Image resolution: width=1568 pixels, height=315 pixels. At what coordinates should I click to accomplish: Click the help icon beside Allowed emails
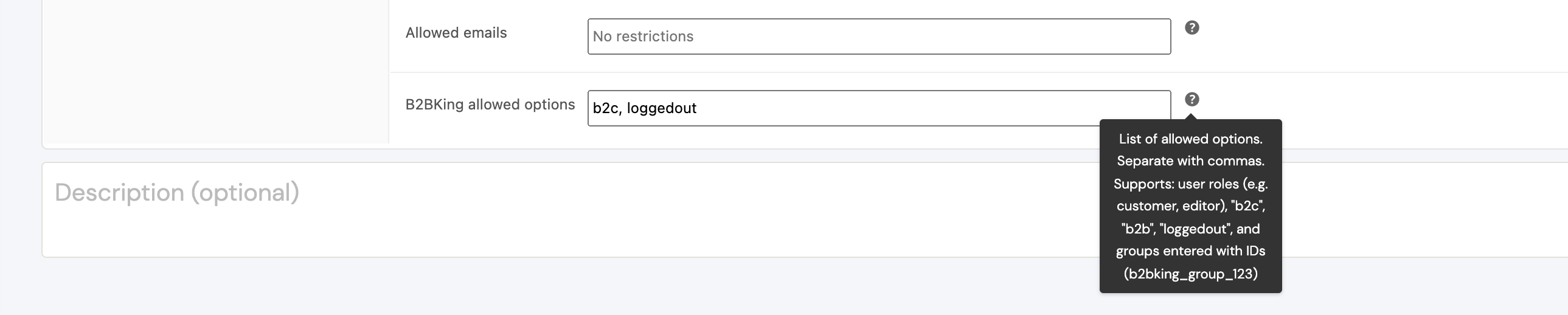coord(1192,28)
